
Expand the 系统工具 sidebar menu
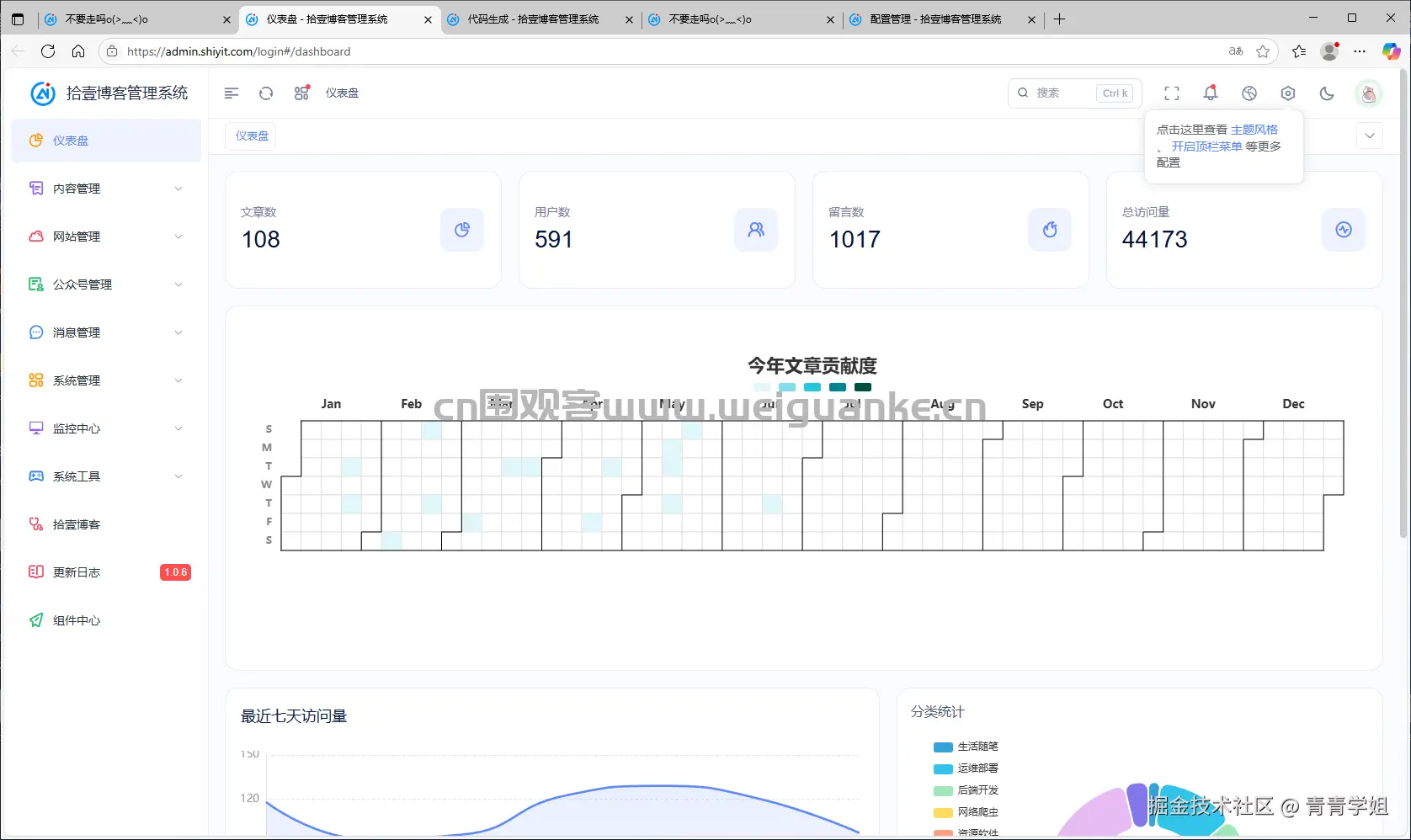tap(106, 476)
